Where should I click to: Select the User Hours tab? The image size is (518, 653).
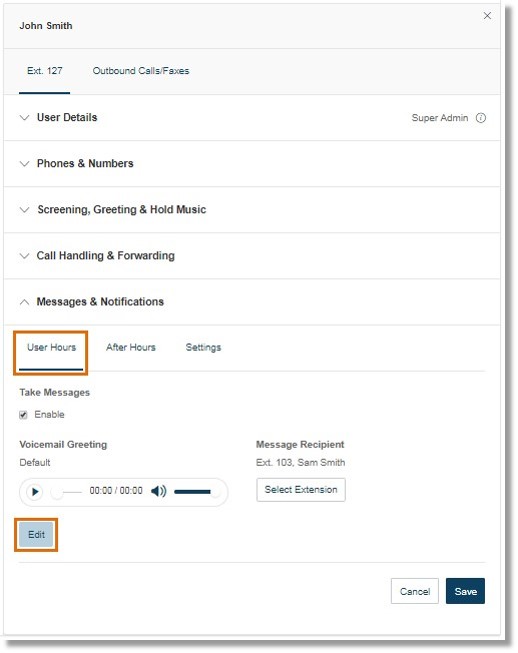tap(51, 347)
